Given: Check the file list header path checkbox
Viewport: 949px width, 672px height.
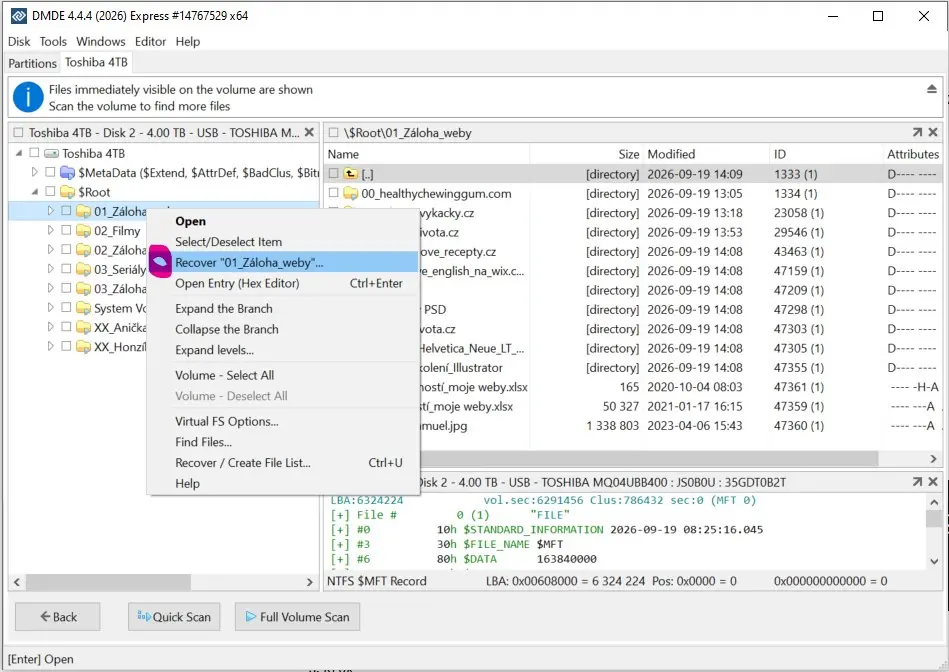Looking at the screenshot, I should click(x=333, y=133).
